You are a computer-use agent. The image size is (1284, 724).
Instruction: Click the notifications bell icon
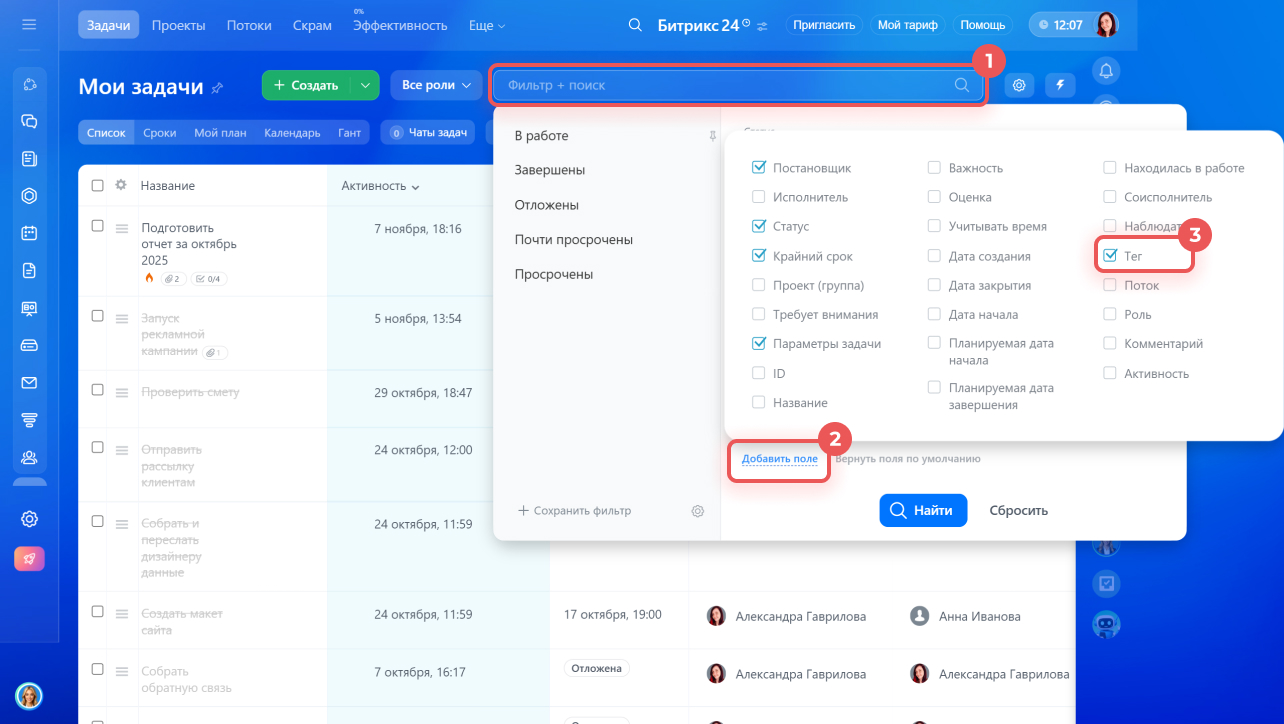point(1106,70)
